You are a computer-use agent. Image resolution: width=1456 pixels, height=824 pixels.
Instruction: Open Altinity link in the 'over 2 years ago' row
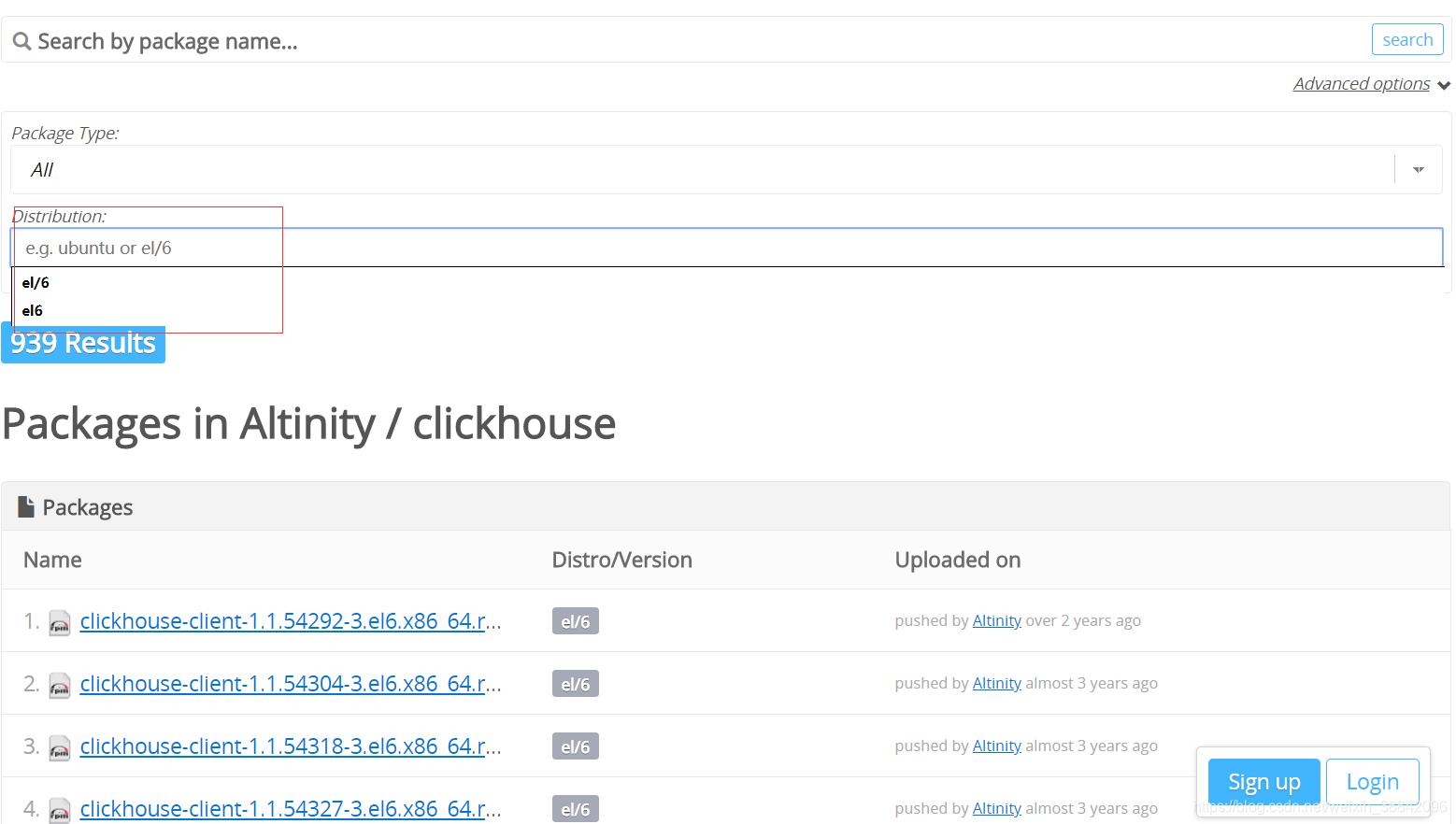click(x=997, y=620)
